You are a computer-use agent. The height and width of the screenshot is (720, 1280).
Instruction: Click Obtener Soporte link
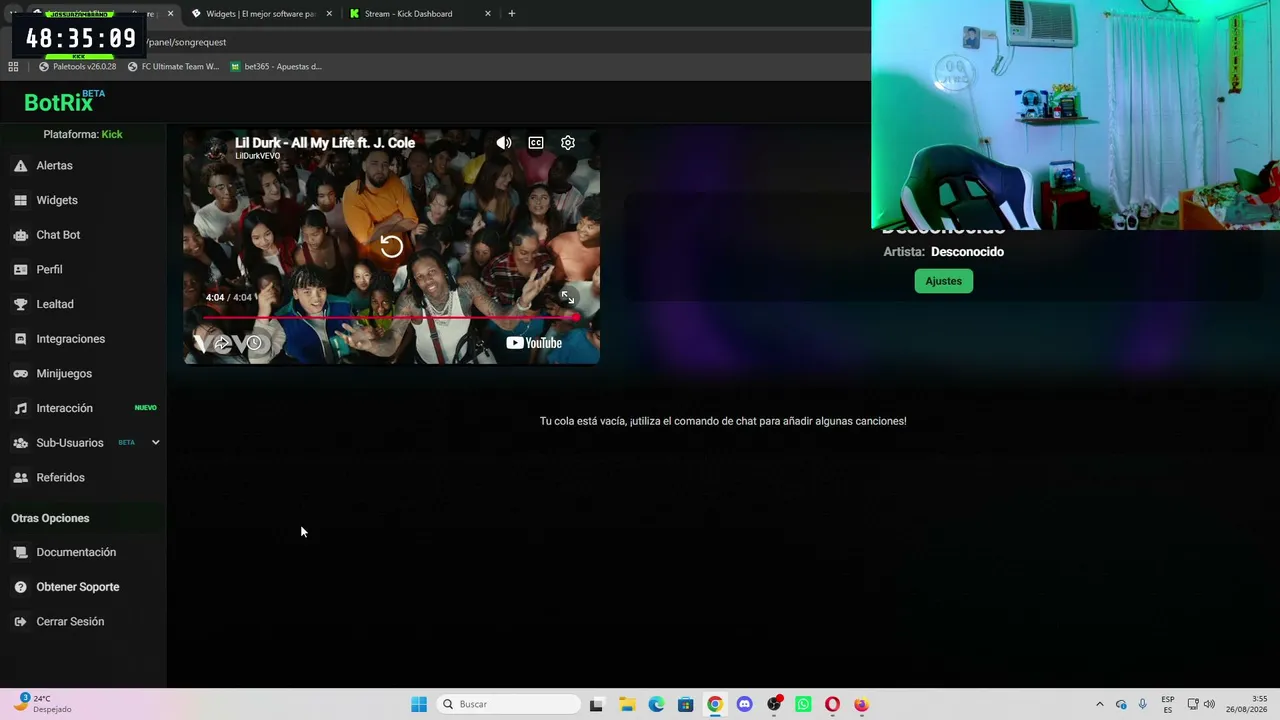point(78,587)
